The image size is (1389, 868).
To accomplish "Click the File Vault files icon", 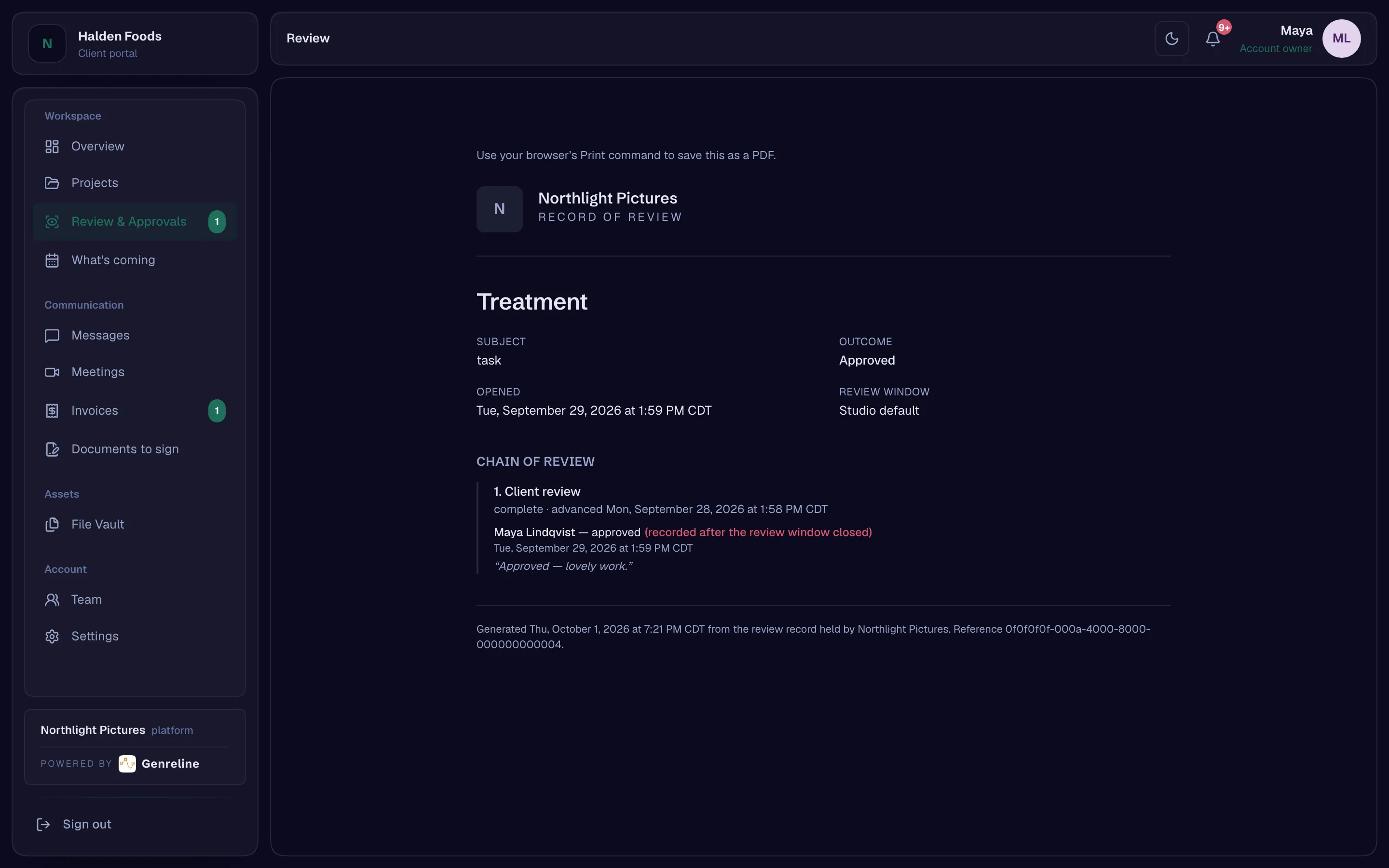I will (52, 524).
